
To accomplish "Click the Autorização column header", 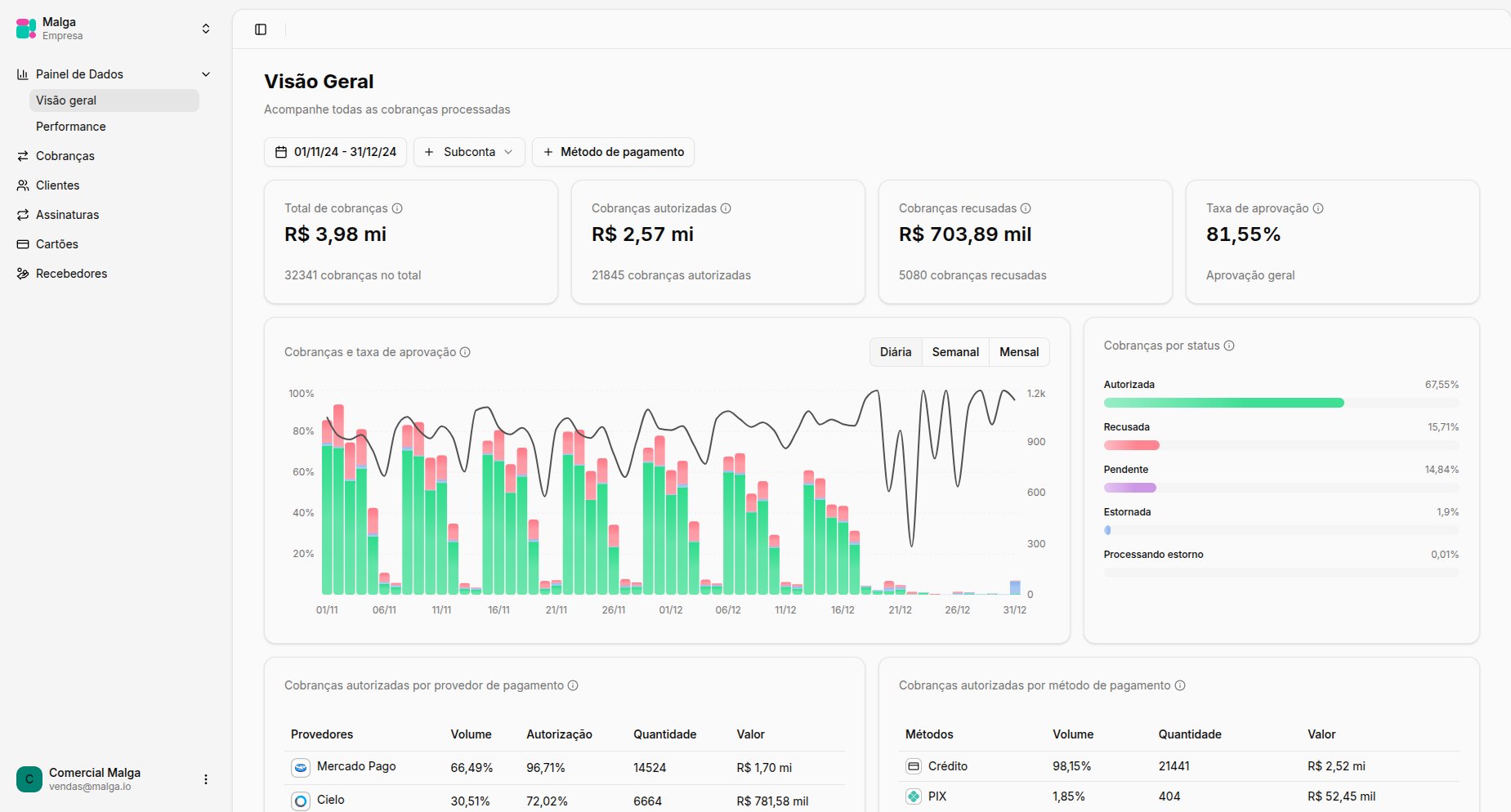I will [559, 734].
